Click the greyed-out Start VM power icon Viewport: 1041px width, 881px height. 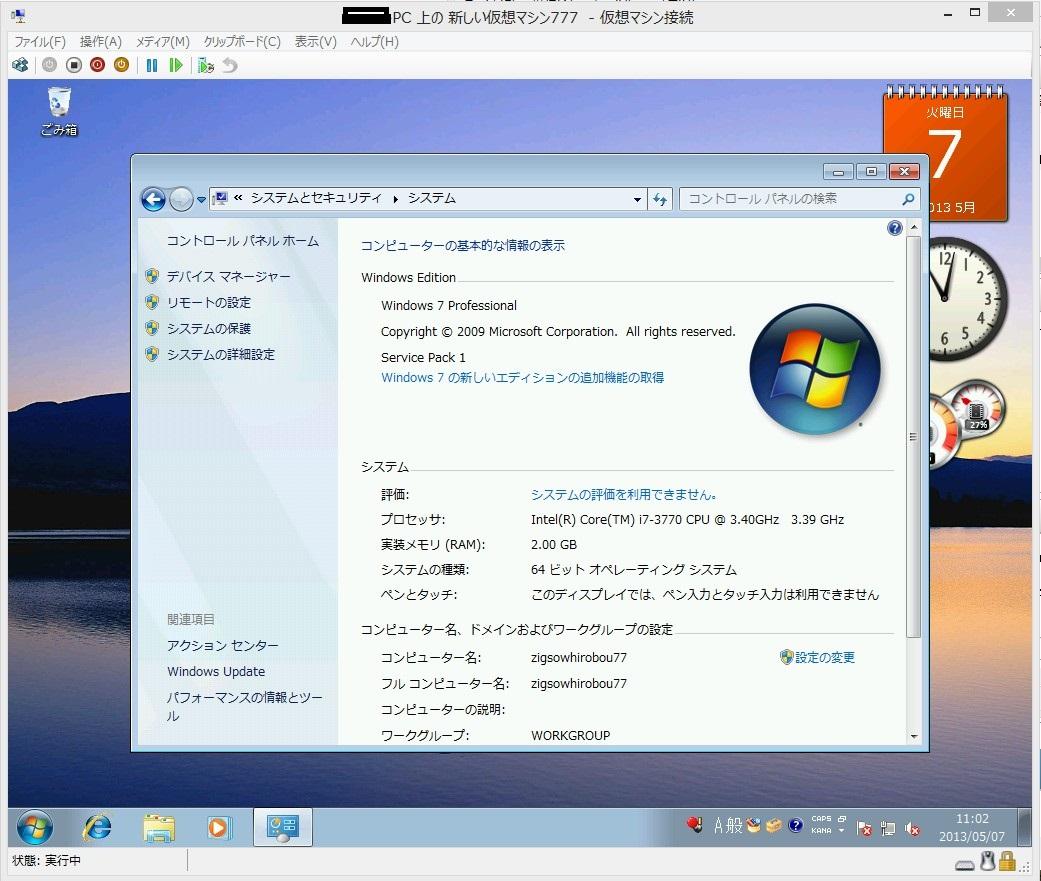(x=49, y=65)
